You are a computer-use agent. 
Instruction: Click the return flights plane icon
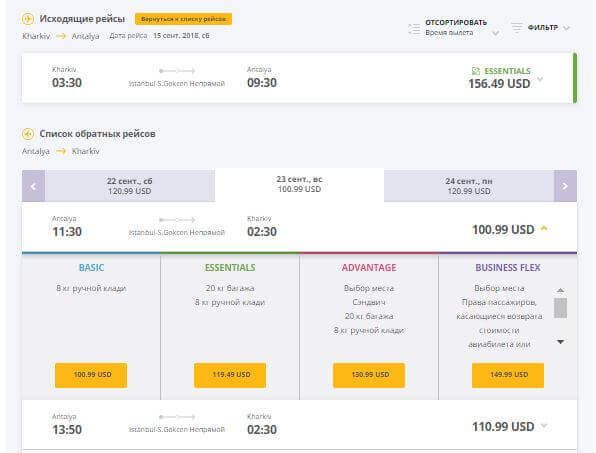point(28,134)
